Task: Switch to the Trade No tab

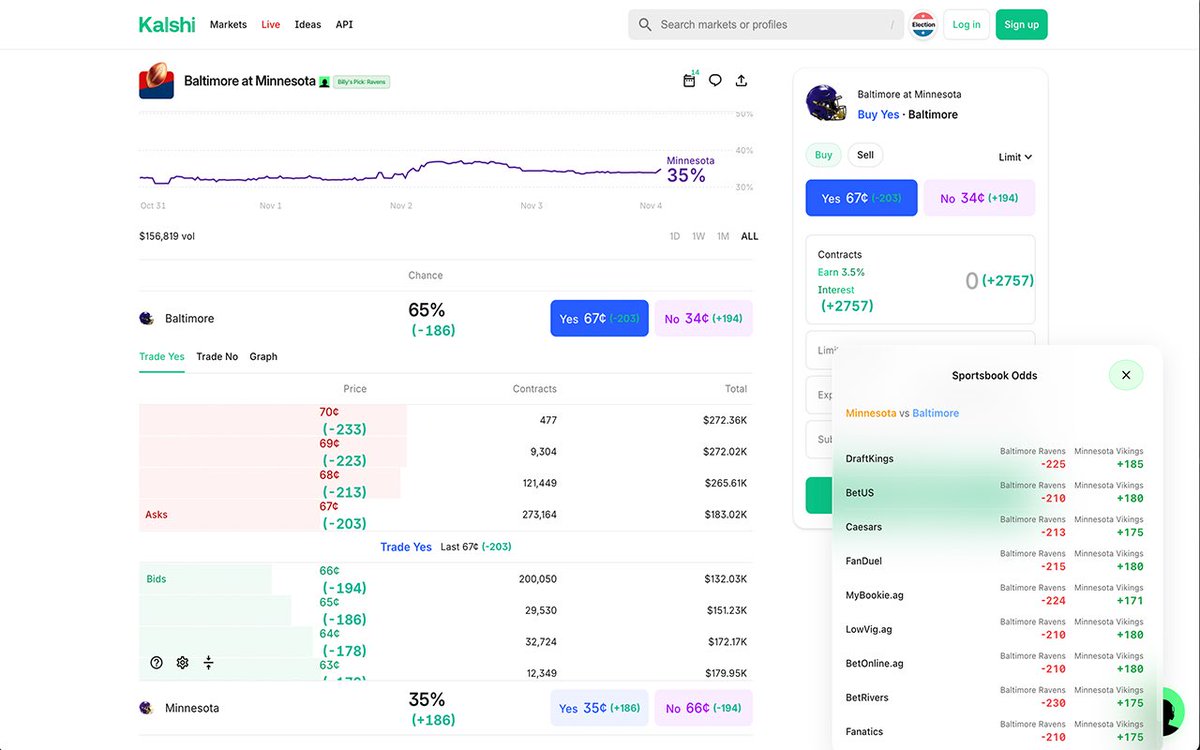Action: pyautogui.click(x=217, y=356)
